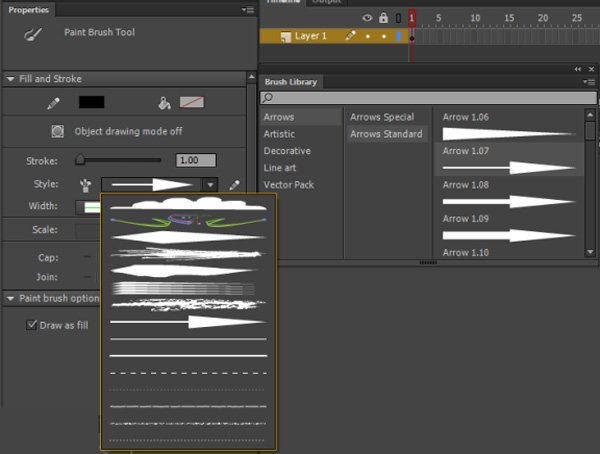Image resolution: width=600 pixels, height=454 pixels.
Task: Click the paint bucket fill icon
Action: [x=164, y=103]
